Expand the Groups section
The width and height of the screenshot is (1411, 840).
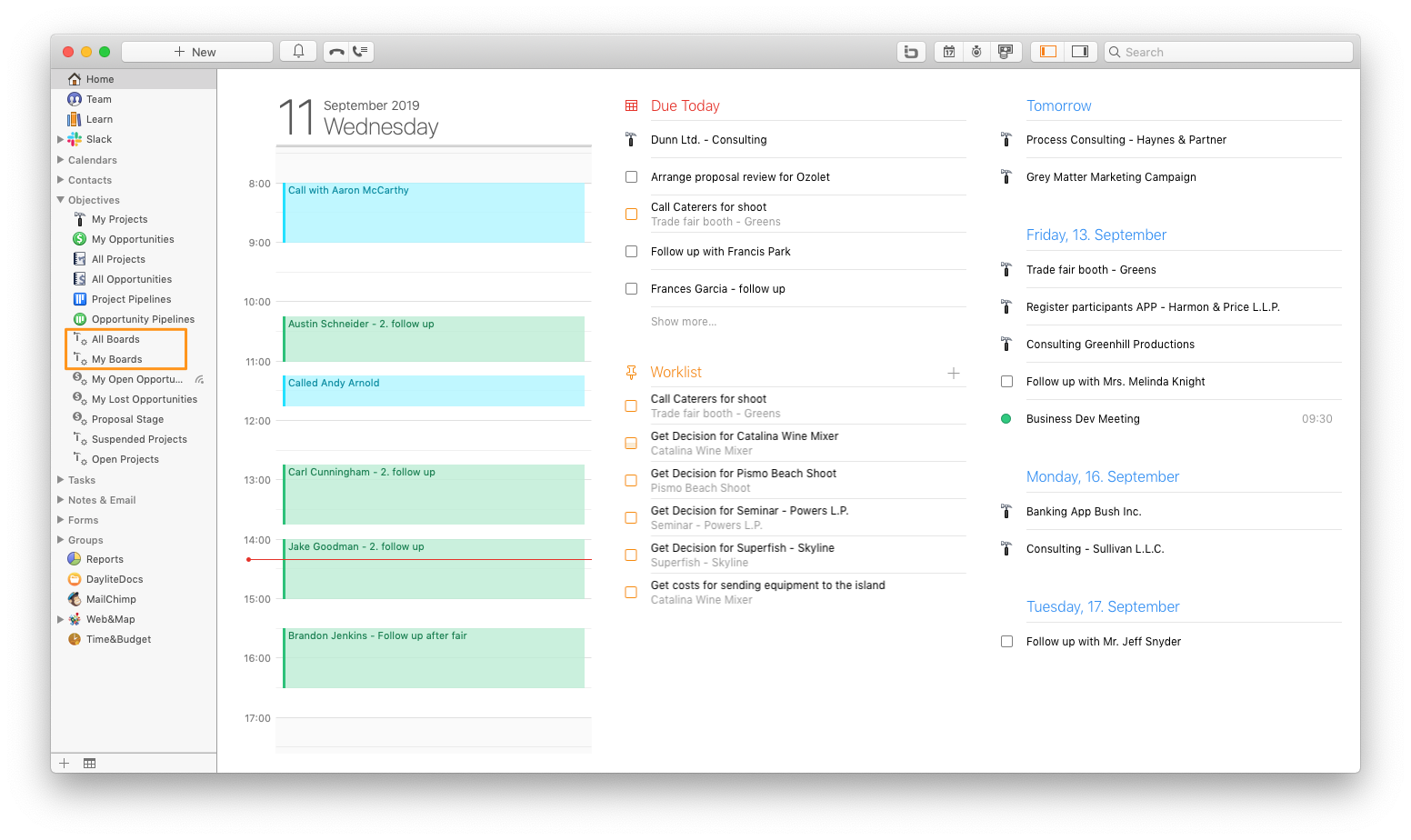point(60,540)
